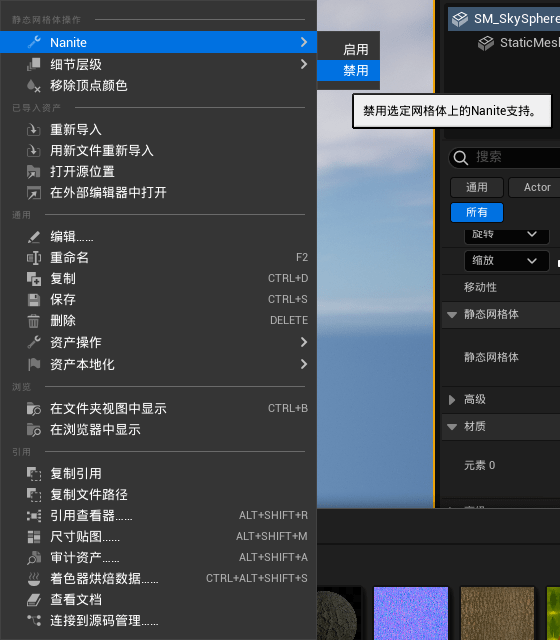Select the dark rock sphere thumbnail
Viewport: 560px width, 640px height.
[338, 613]
